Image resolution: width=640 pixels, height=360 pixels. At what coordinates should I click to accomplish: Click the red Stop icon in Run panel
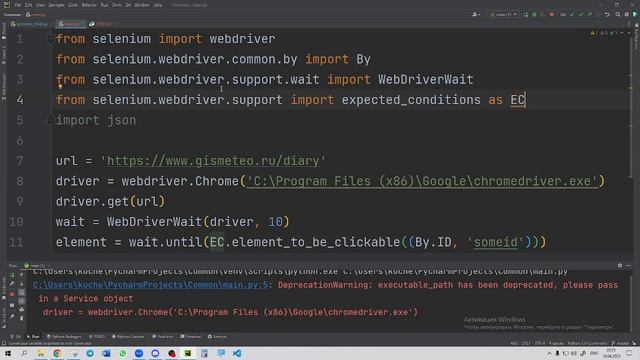click(12, 294)
